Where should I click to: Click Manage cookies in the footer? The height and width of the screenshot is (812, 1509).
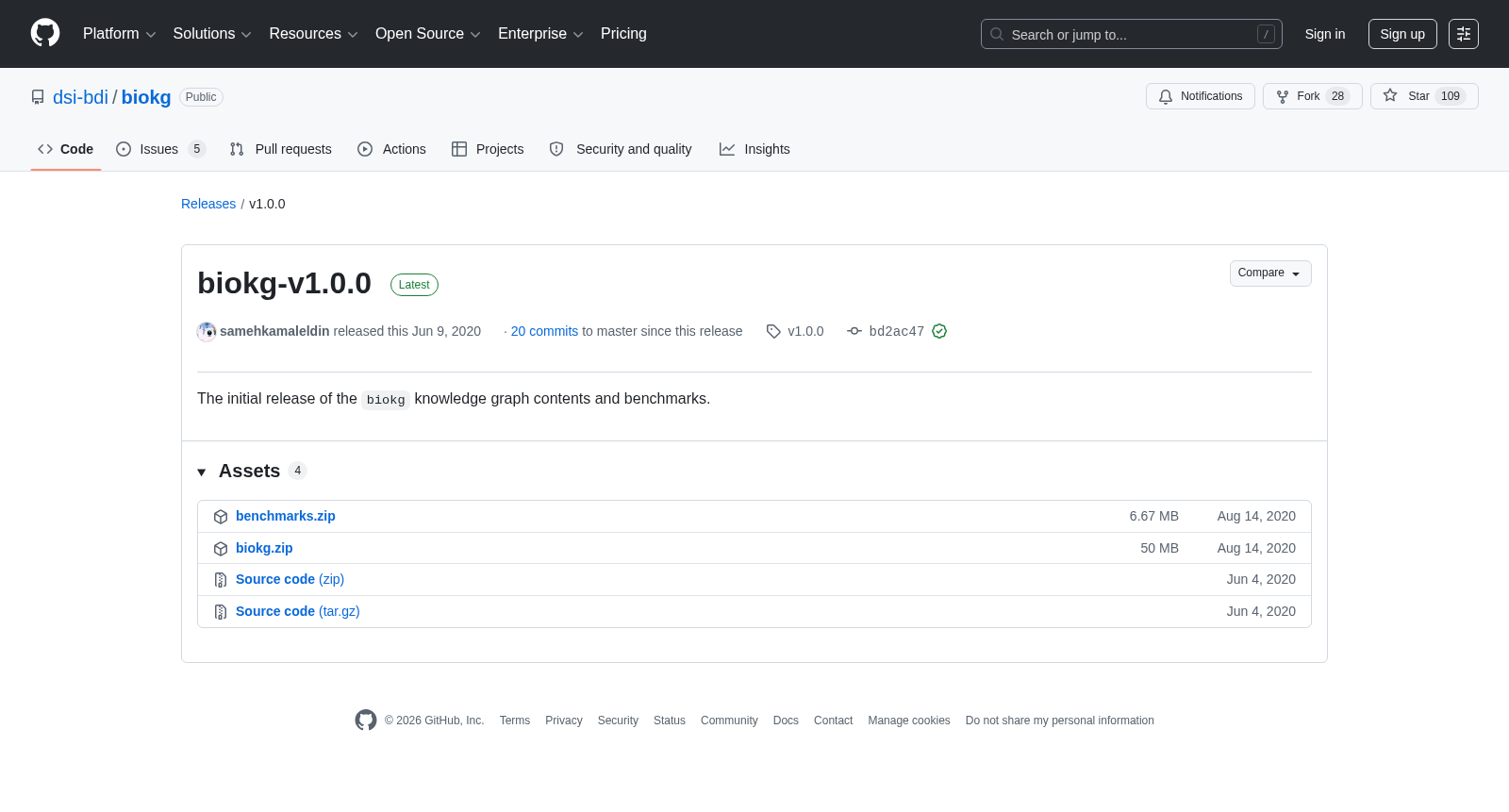click(909, 721)
